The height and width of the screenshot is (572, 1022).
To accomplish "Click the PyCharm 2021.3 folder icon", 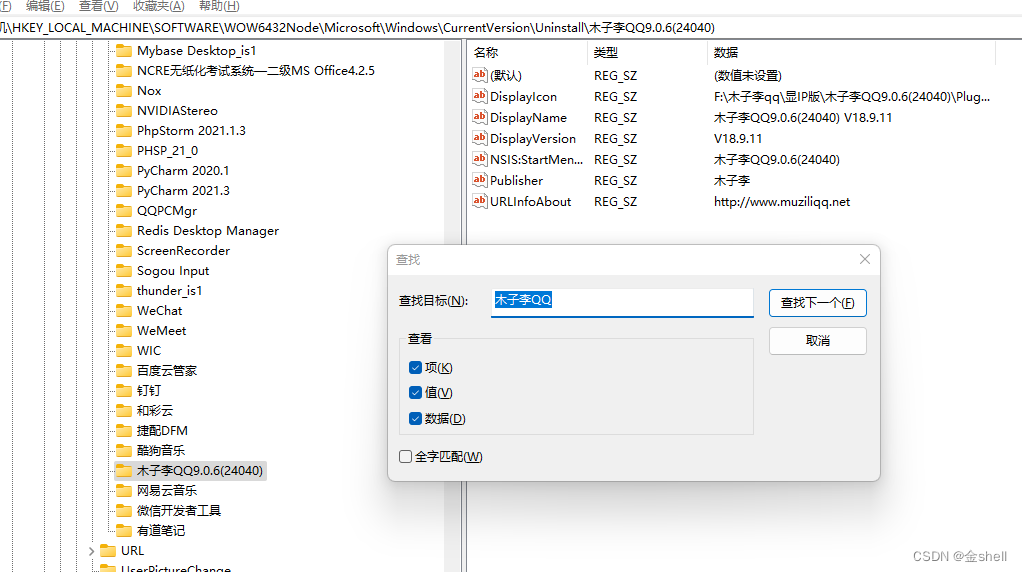I will (x=124, y=191).
